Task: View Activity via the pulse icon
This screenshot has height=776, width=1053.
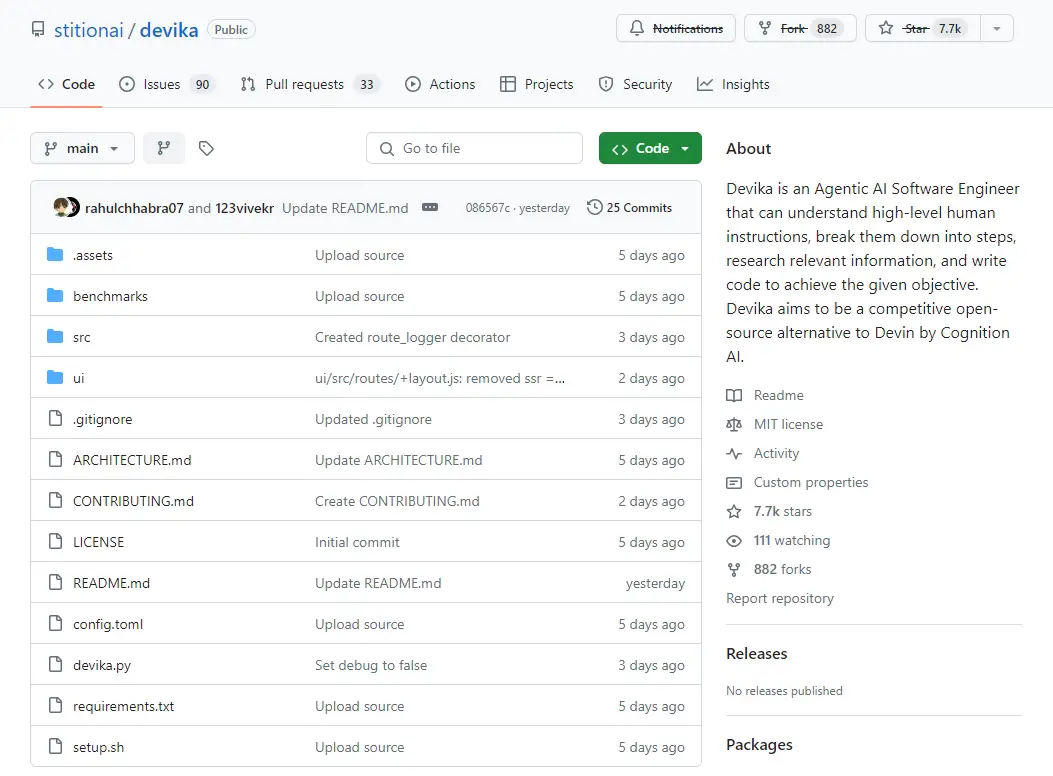Action: click(x=735, y=453)
